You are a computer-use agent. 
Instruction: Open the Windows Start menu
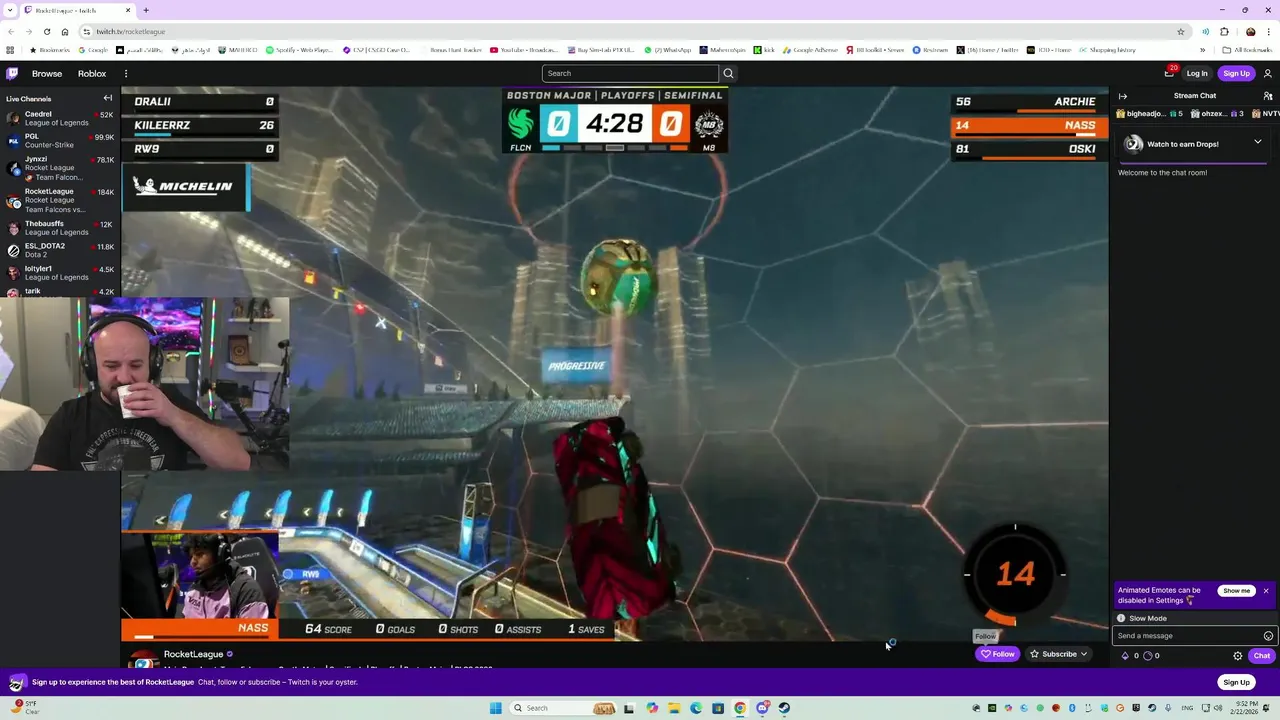(496, 708)
